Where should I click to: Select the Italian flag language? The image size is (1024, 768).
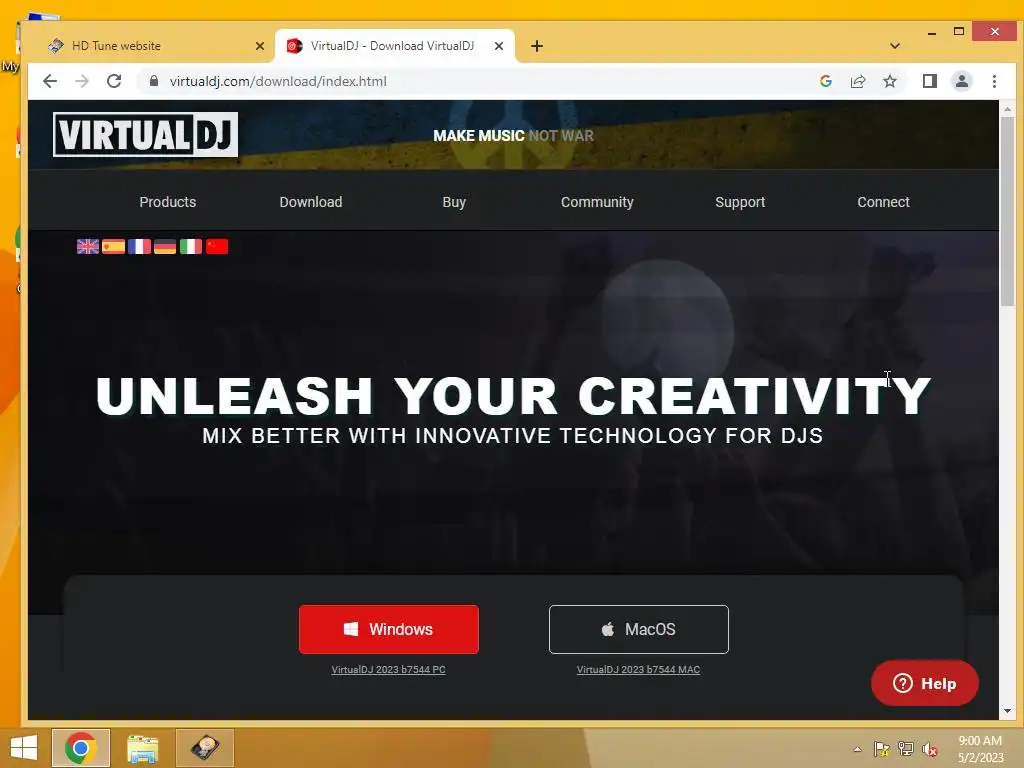tap(191, 246)
